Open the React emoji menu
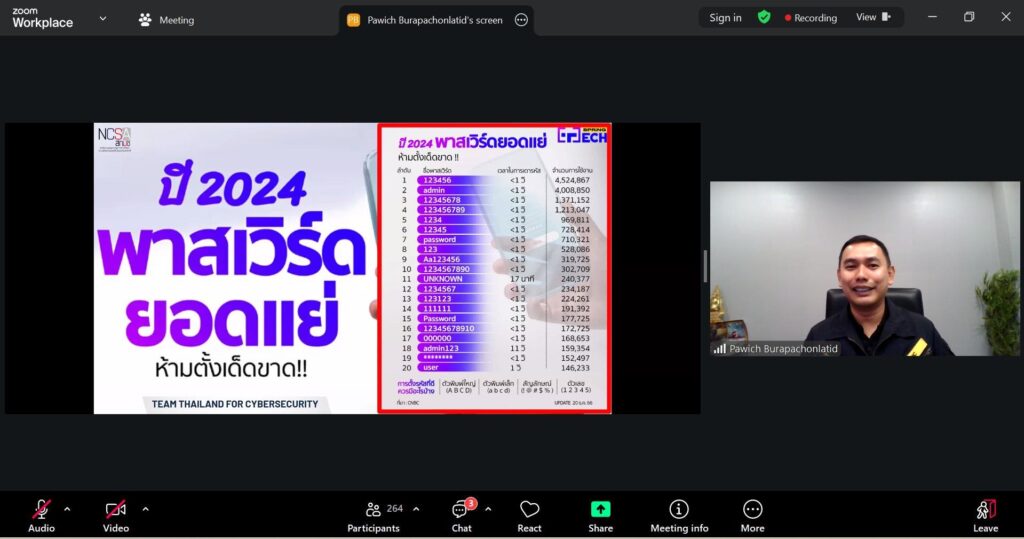 coord(529,514)
